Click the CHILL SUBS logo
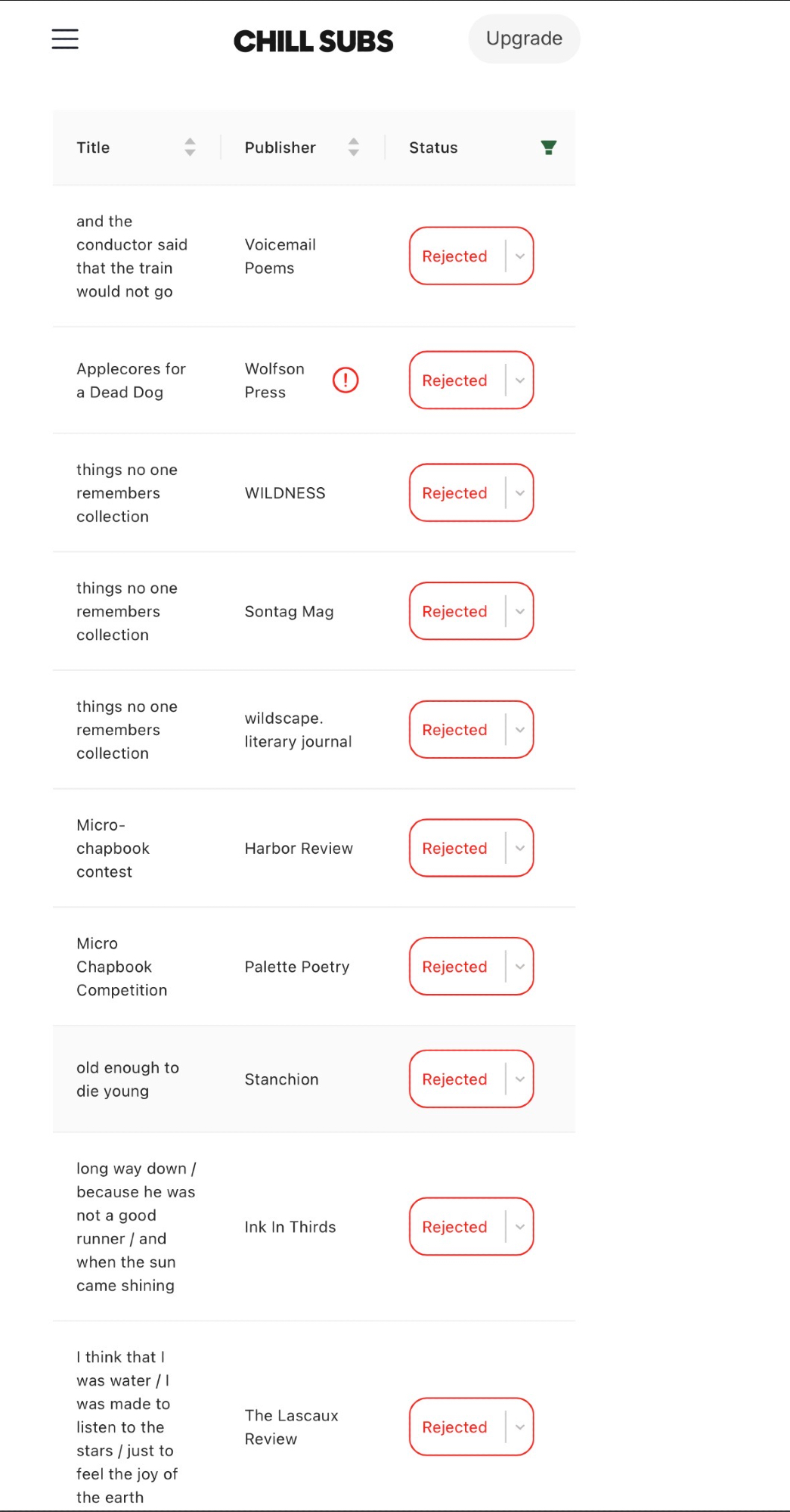Viewport: 790px width, 1512px height. [x=313, y=41]
